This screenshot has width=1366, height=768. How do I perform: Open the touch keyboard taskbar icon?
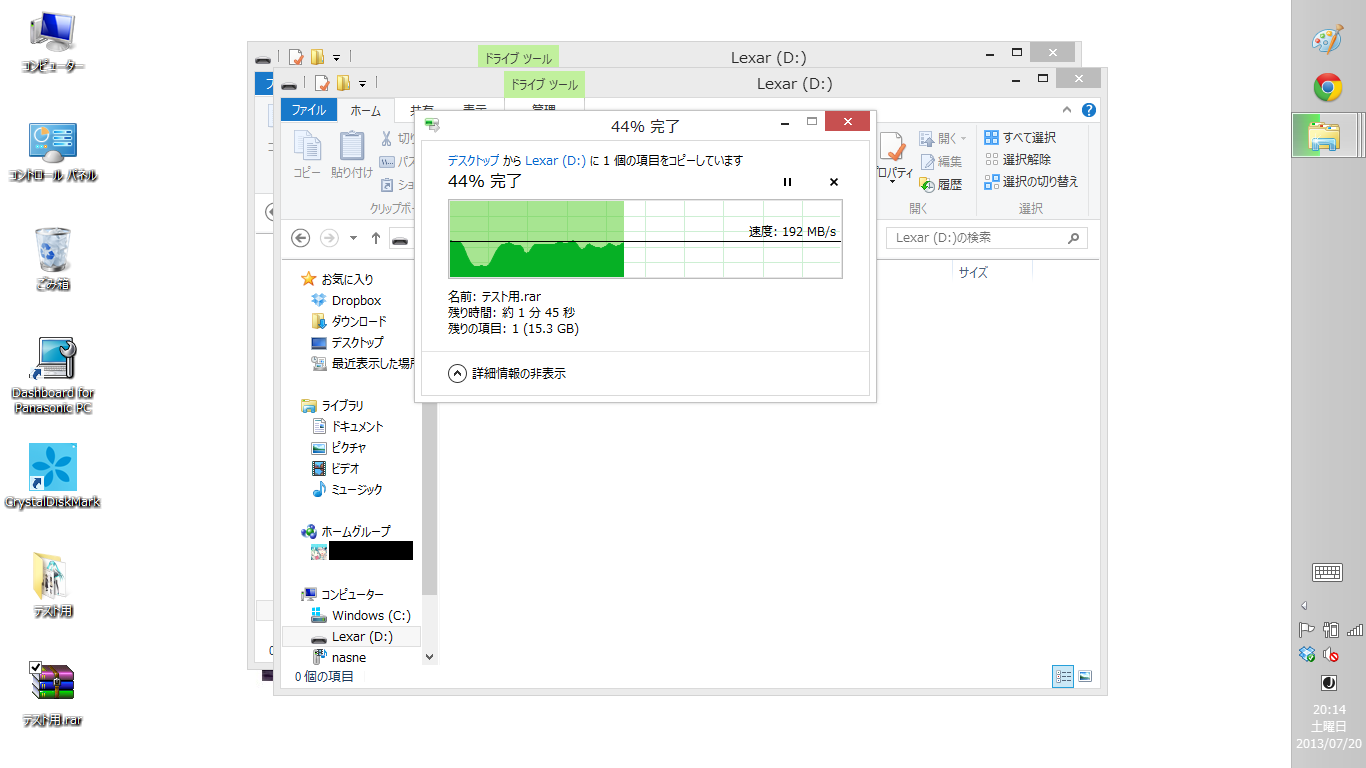pos(1327,572)
